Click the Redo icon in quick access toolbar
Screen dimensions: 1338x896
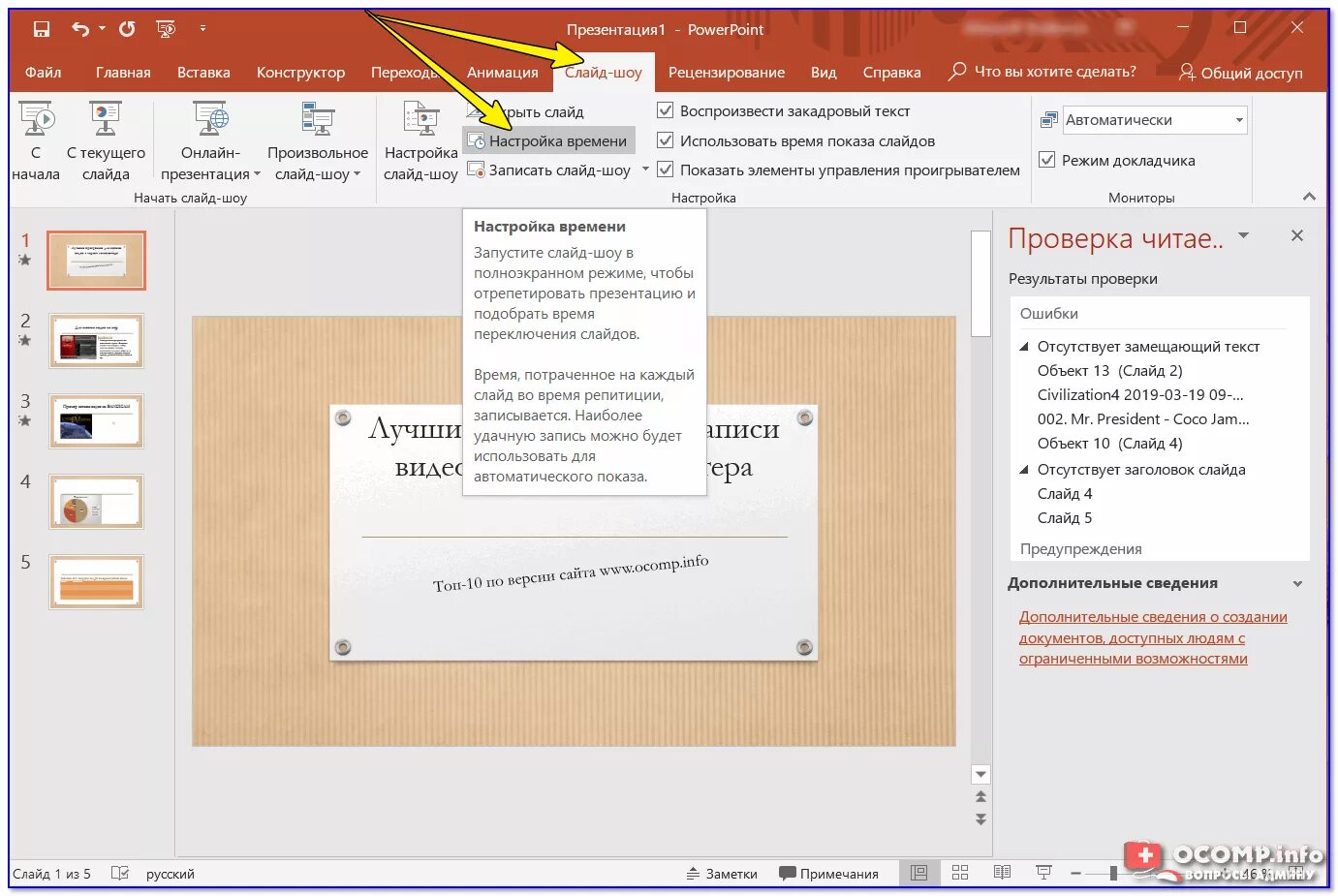pyautogui.click(x=127, y=29)
